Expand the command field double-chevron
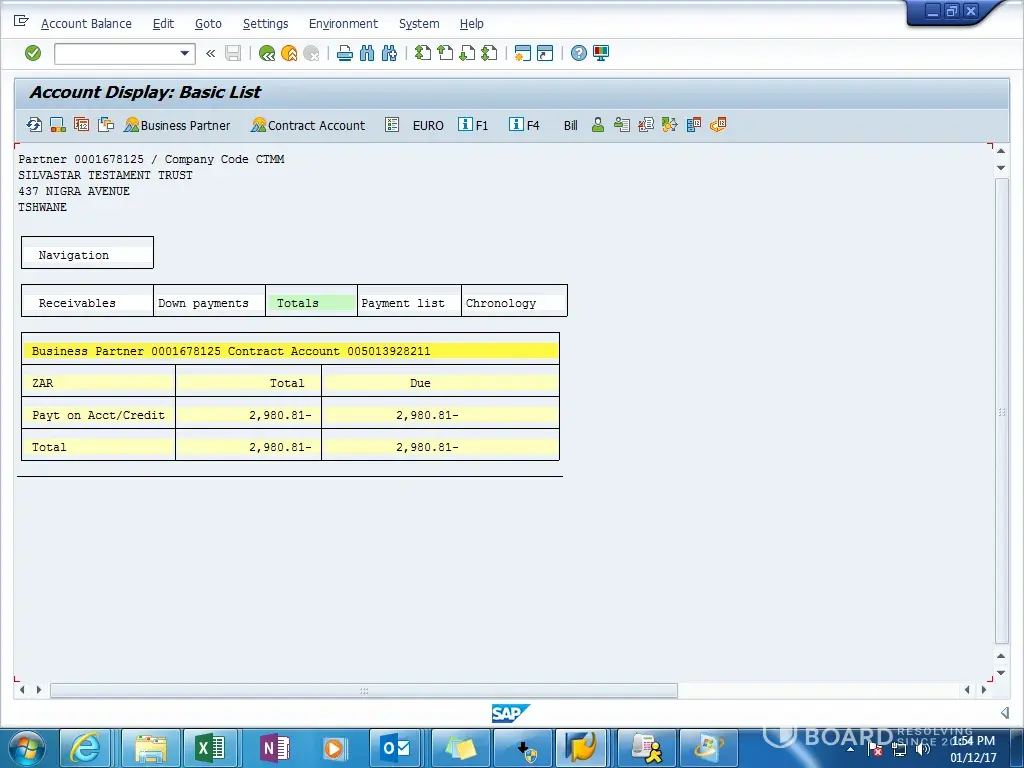 (x=210, y=53)
